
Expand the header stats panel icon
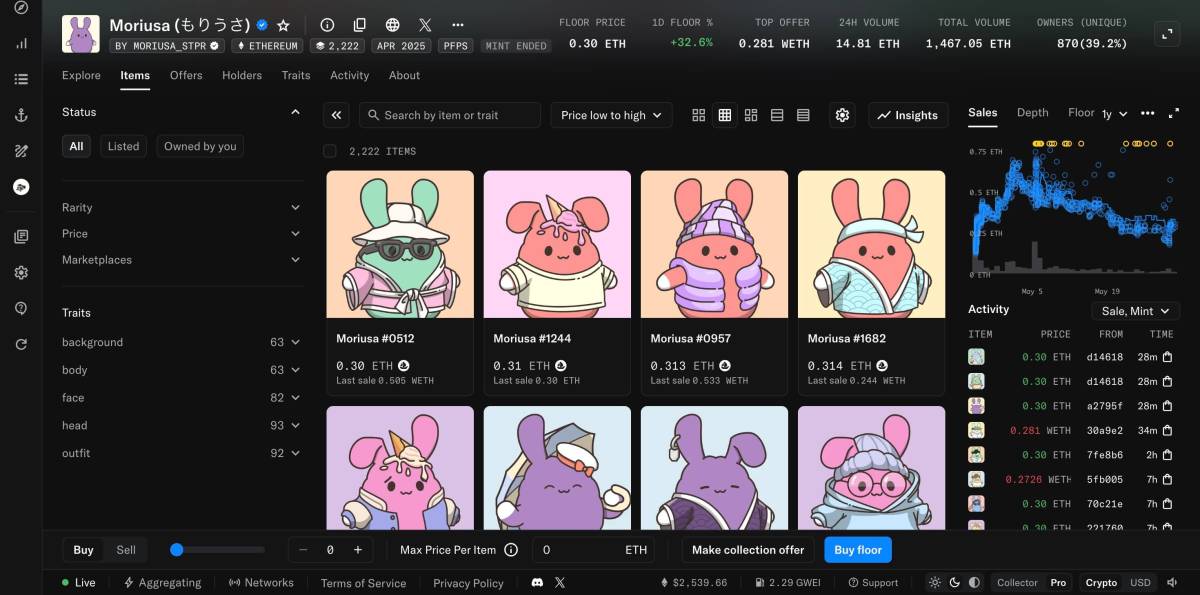click(1166, 34)
